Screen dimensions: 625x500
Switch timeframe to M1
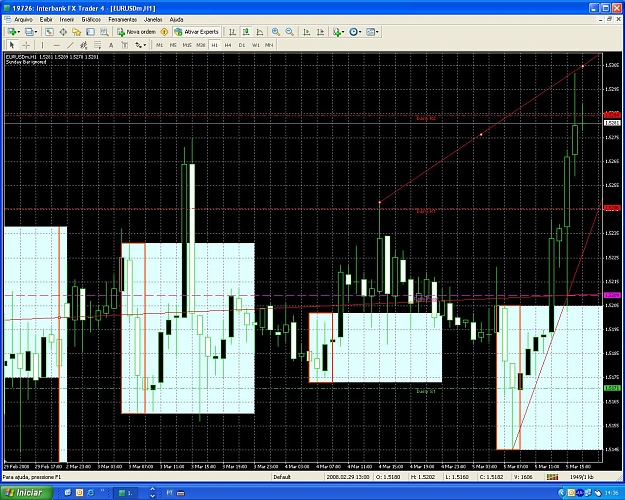[159, 45]
